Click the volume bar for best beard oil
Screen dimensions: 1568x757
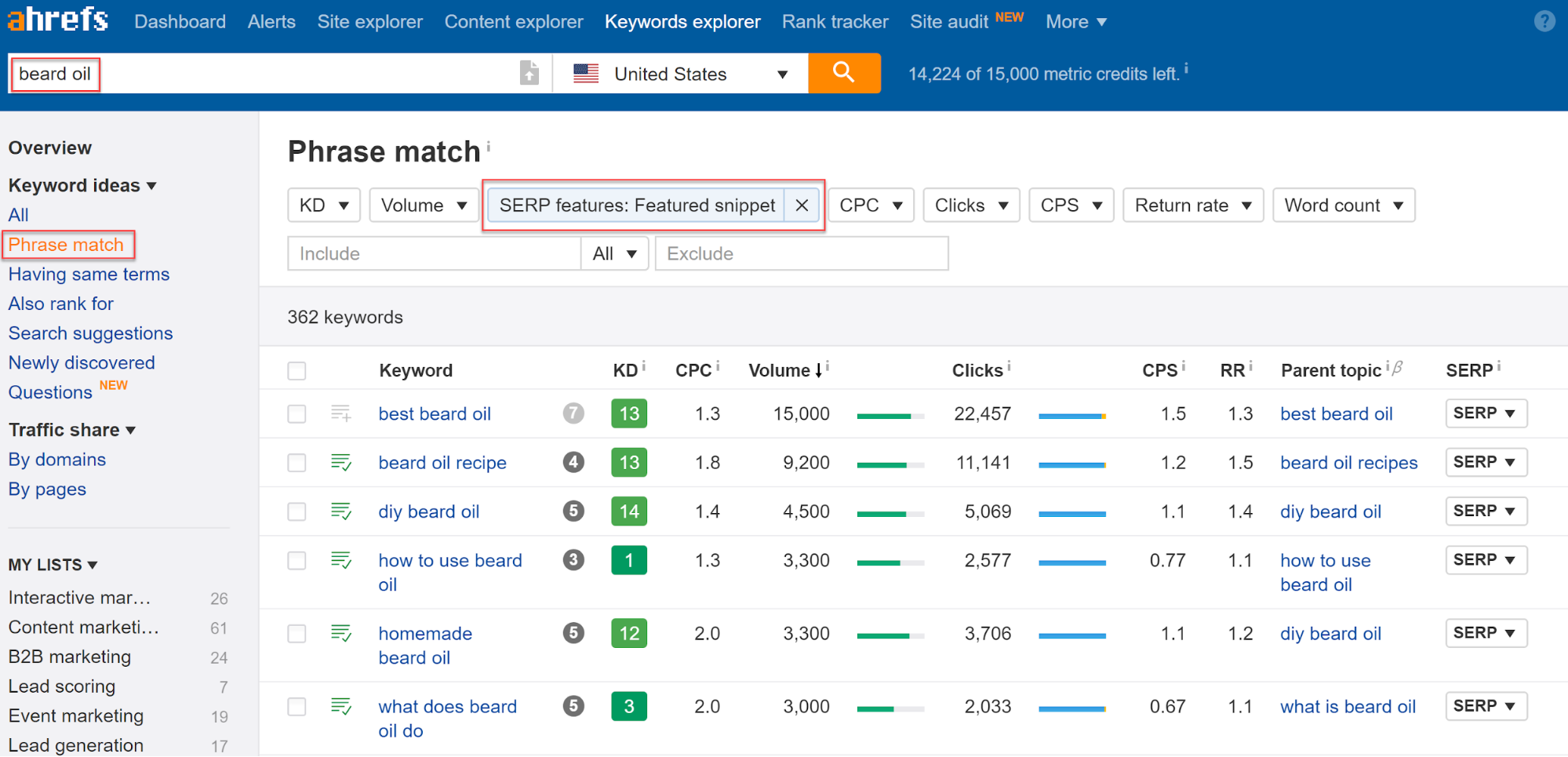point(890,417)
